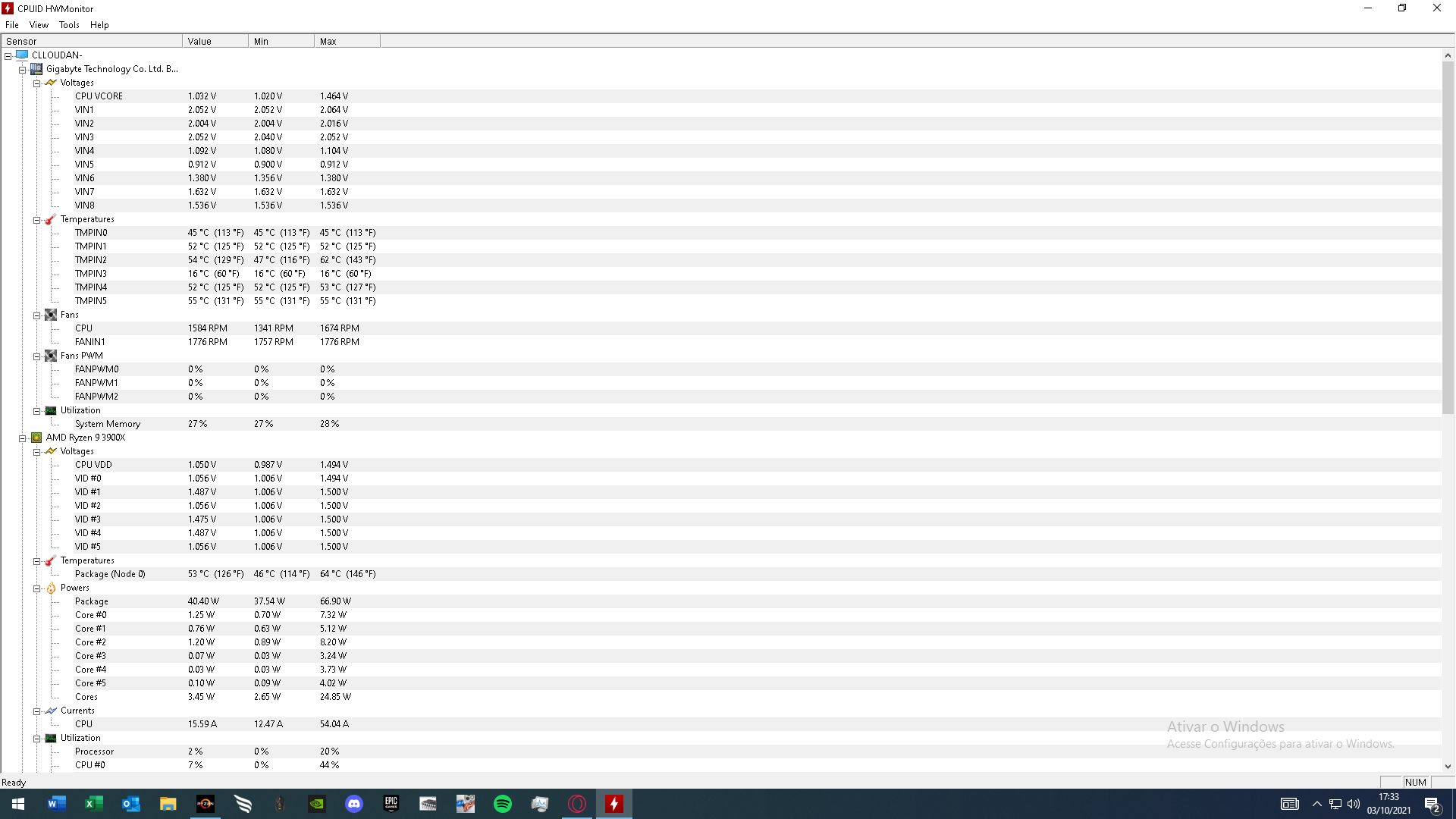Screen dimensions: 1456x819
Task: Collapse the Ryzen Voltages group
Action: pos(36,452)
